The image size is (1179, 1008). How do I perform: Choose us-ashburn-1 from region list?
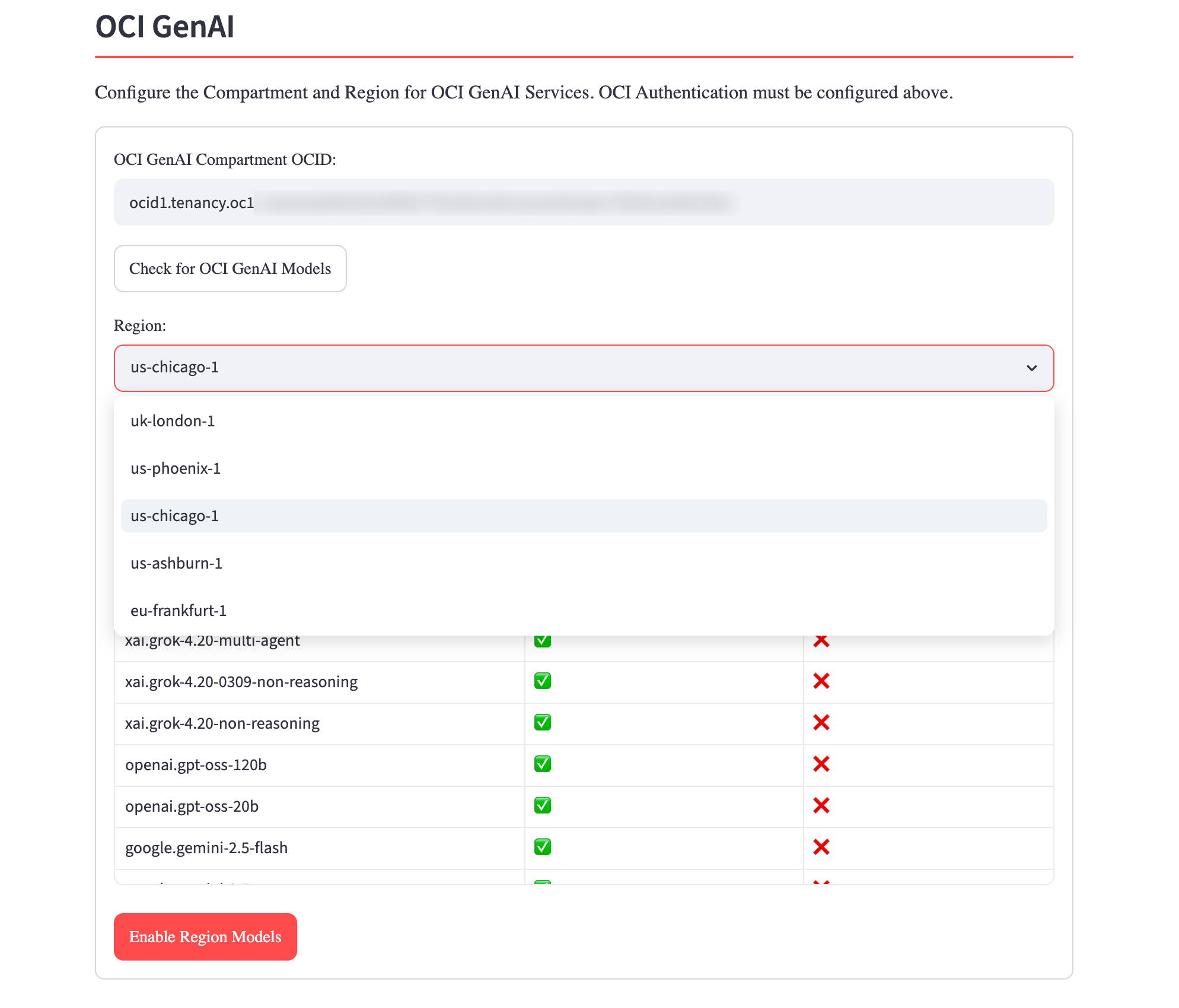tap(584, 563)
